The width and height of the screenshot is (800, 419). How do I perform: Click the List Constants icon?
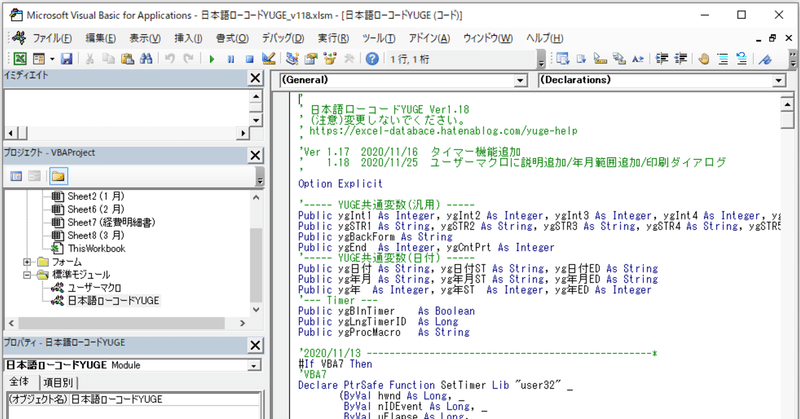[x=582, y=59]
